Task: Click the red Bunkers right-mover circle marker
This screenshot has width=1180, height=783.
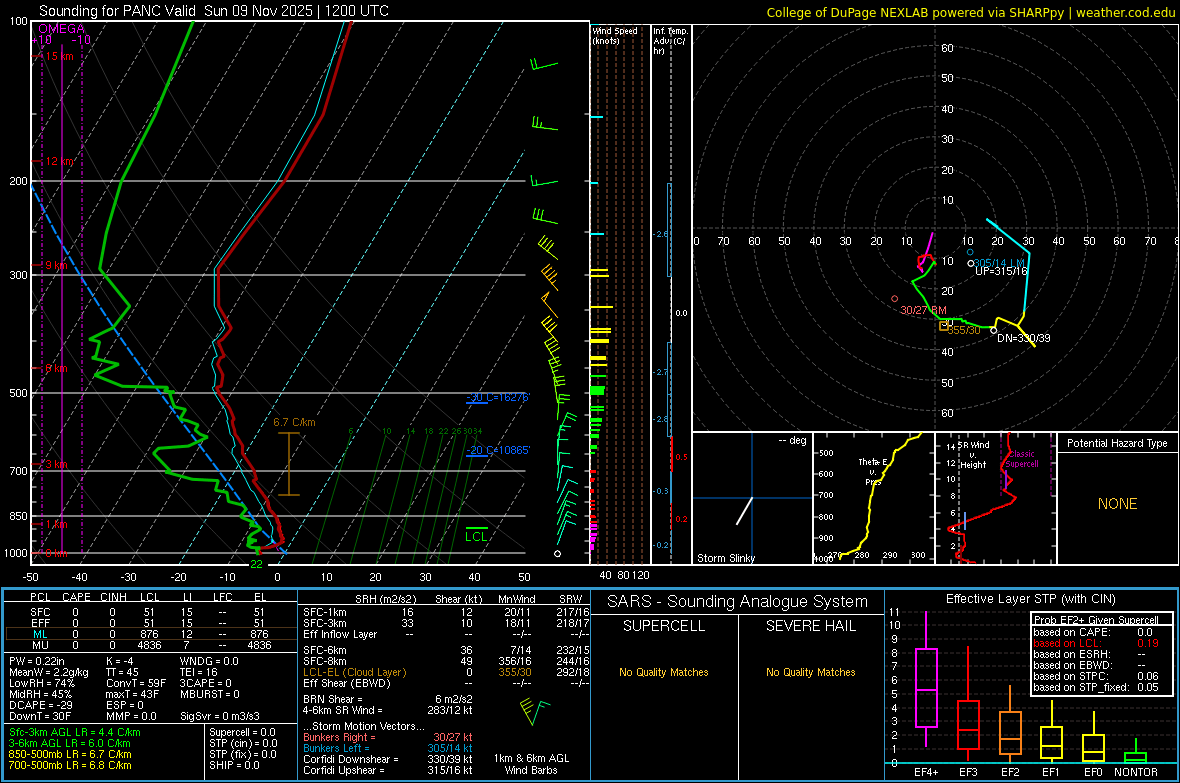Action: click(895, 299)
